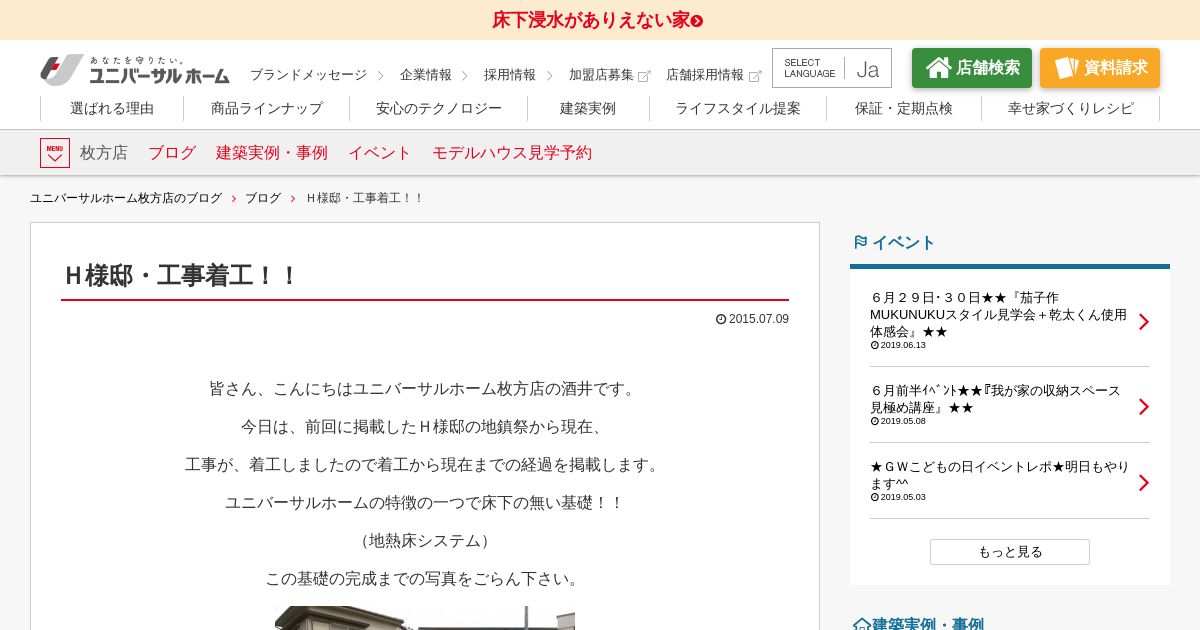Viewport: 1200px width, 630px height.
Task: Open event ６月前半ｲﾍﾞﾝﾄ 我が家の収納スペース見極め講座
Action: pyautogui.click(x=996, y=399)
